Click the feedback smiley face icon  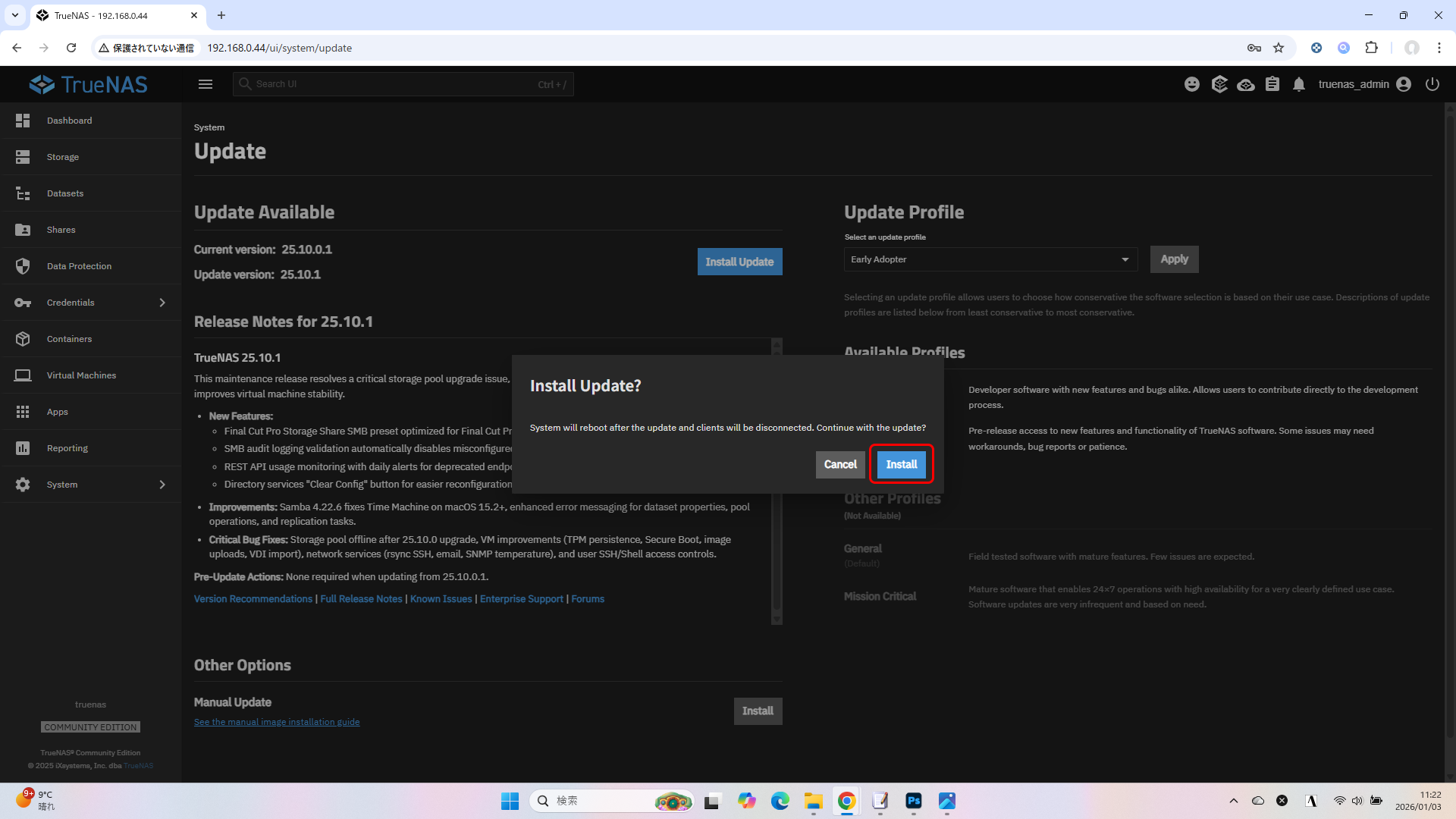(x=1192, y=84)
